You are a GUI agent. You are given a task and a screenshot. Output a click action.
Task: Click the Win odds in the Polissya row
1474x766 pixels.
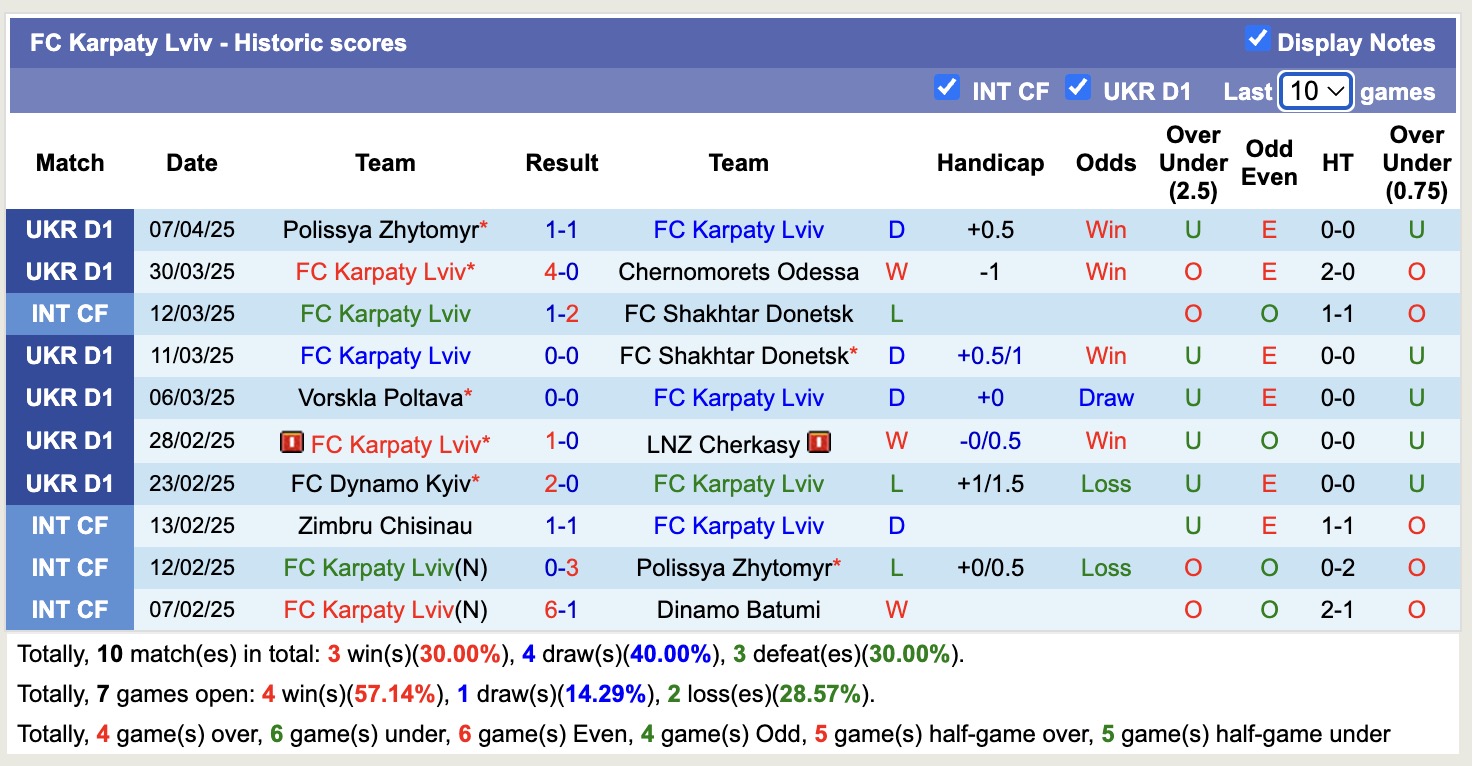coord(1105,228)
